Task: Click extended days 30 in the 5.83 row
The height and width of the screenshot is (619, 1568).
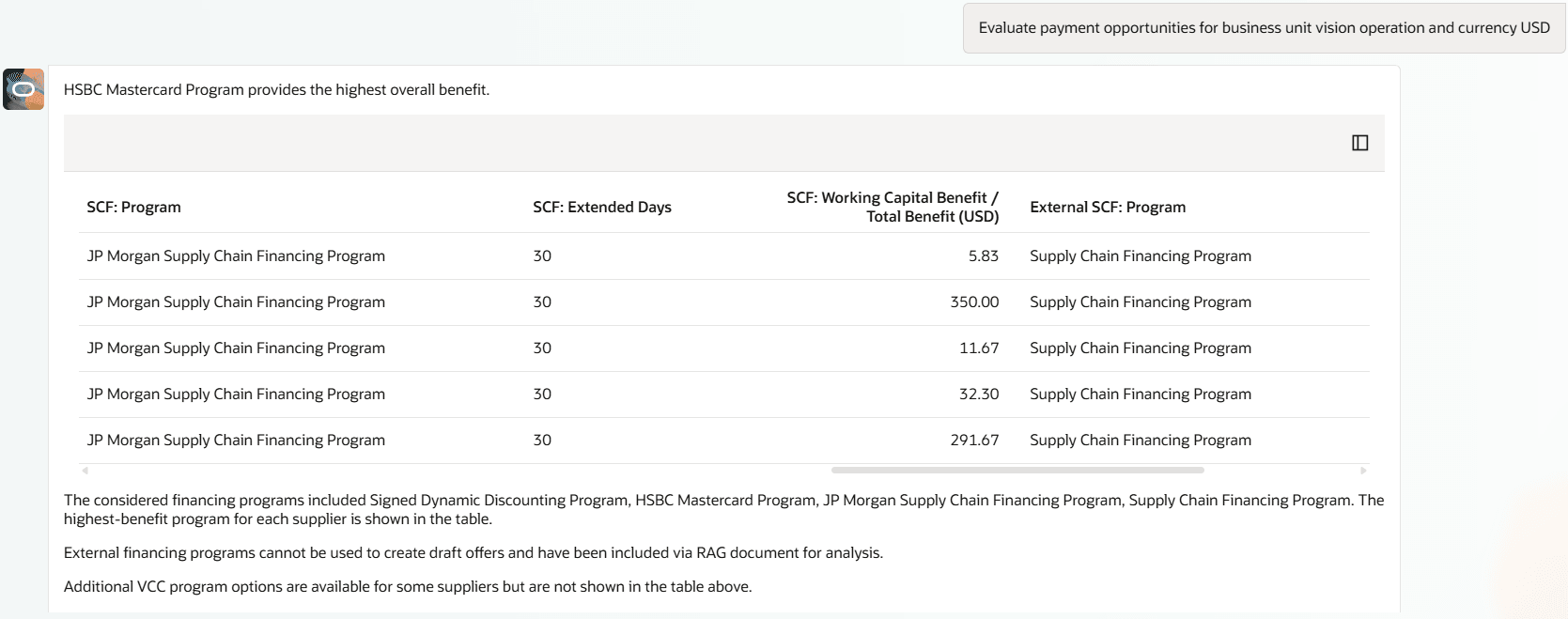Action: pos(542,255)
